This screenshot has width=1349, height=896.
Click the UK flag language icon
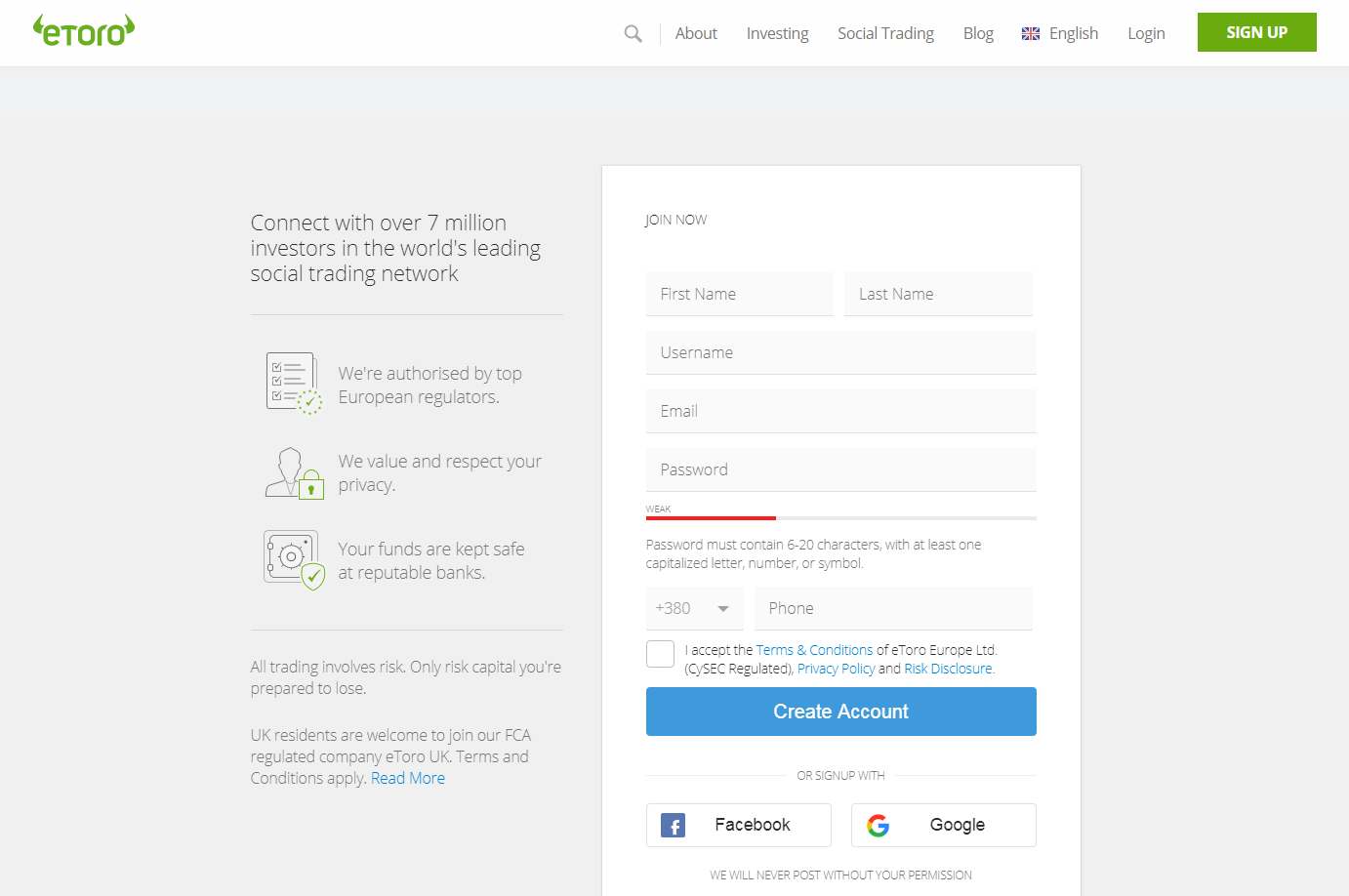(1031, 33)
